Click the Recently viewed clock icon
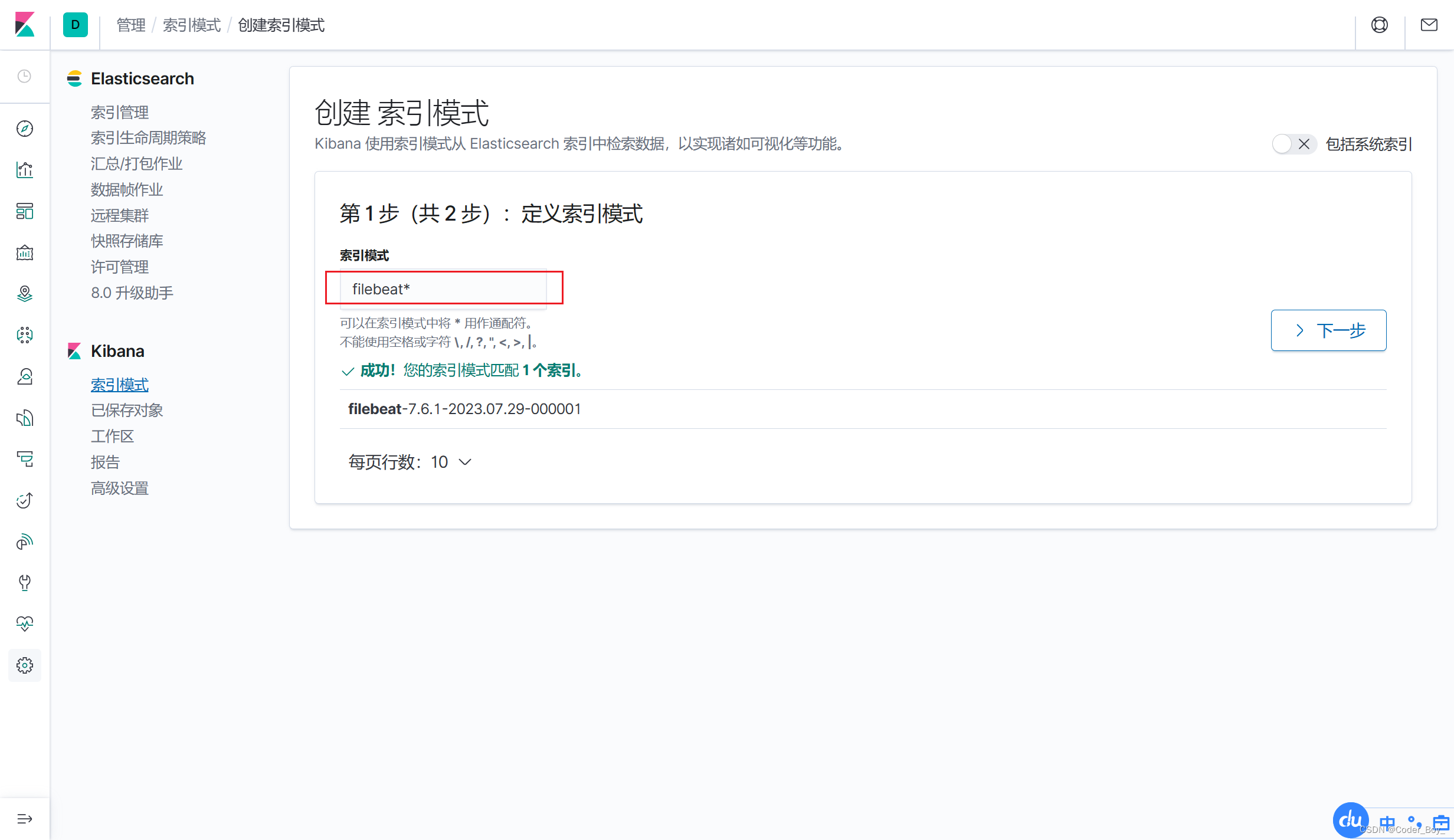Image resolution: width=1454 pixels, height=840 pixels. point(25,77)
